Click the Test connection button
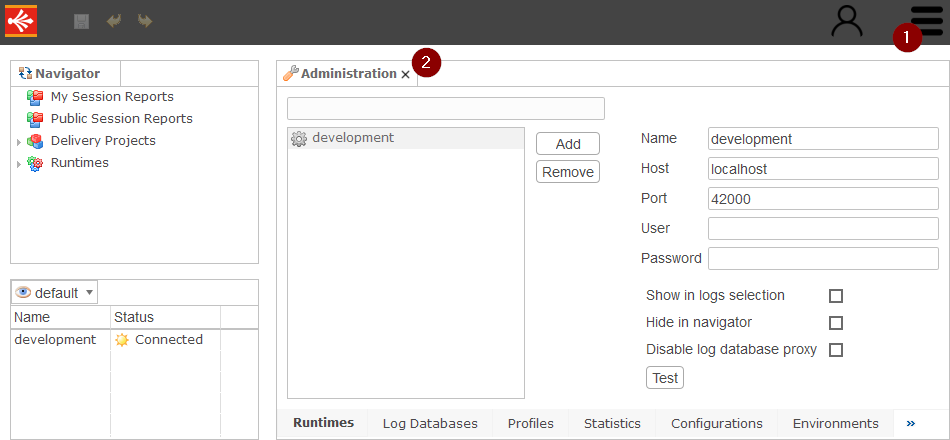The height and width of the screenshot is (440, 950). [x=665, y=378]
